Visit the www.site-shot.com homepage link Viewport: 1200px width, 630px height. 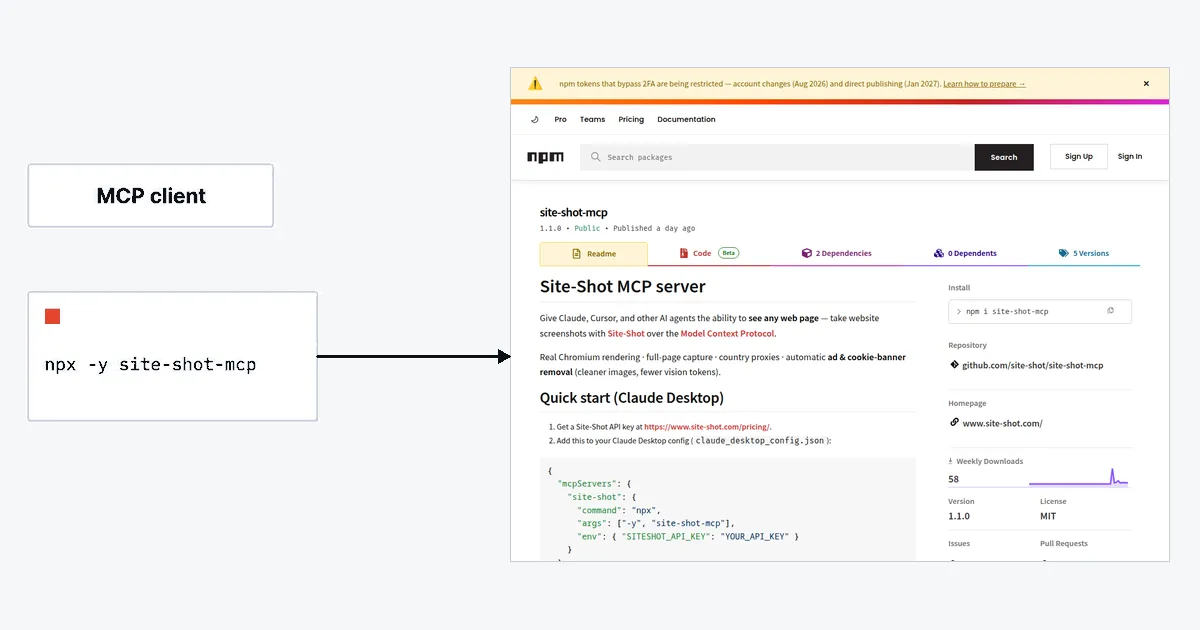click(x=1002, y=424)
